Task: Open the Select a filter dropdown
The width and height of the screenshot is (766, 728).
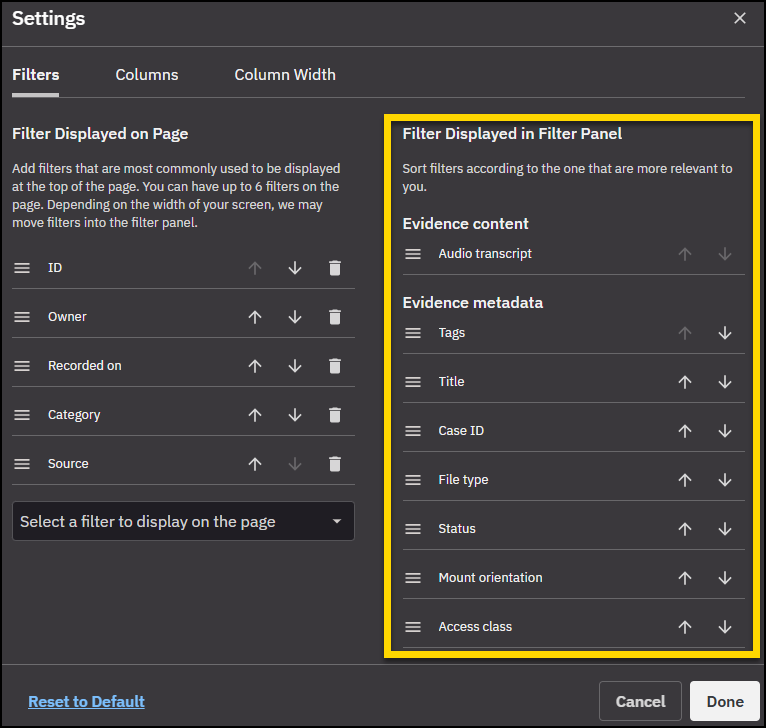Action: 183,521
